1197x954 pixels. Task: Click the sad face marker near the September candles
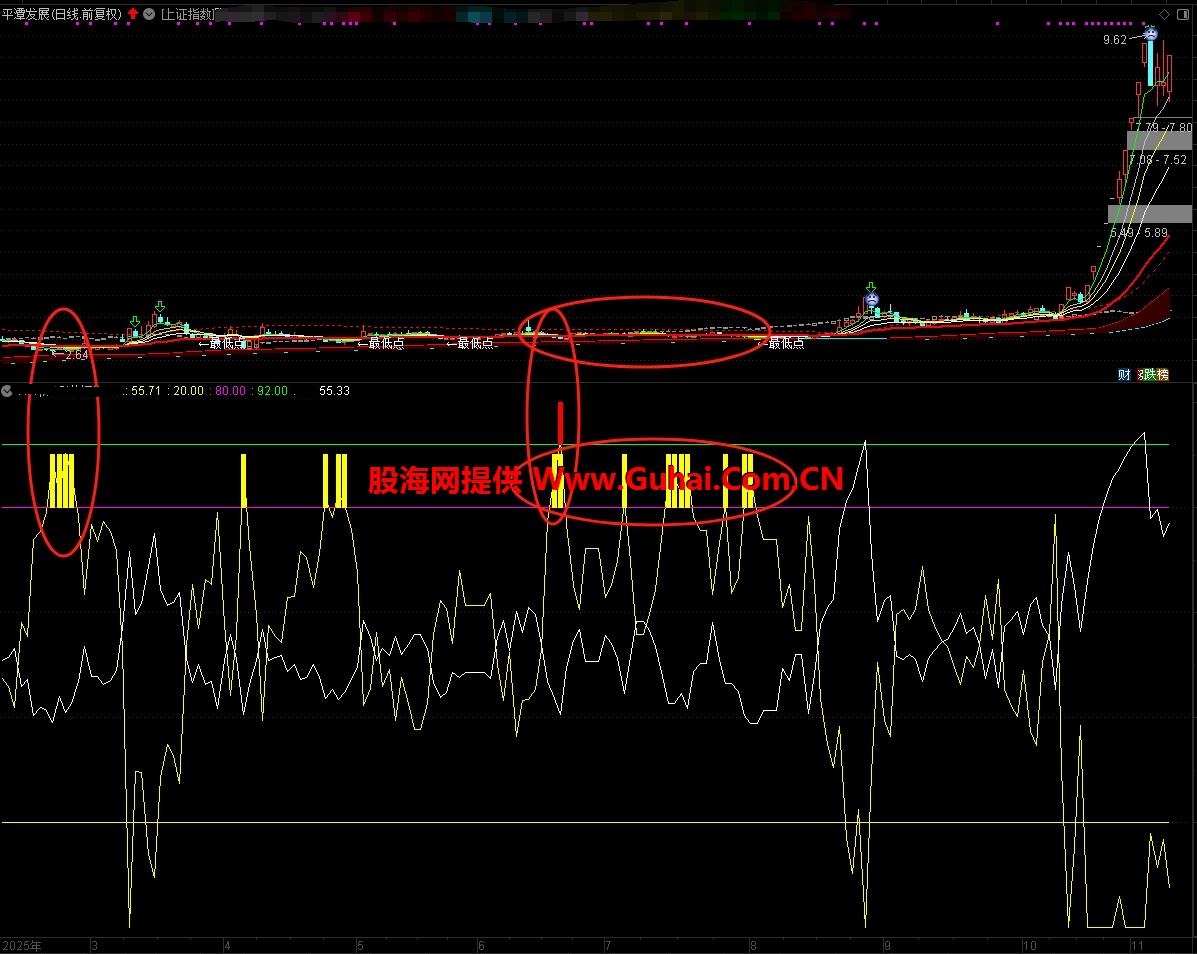point(871,298)
